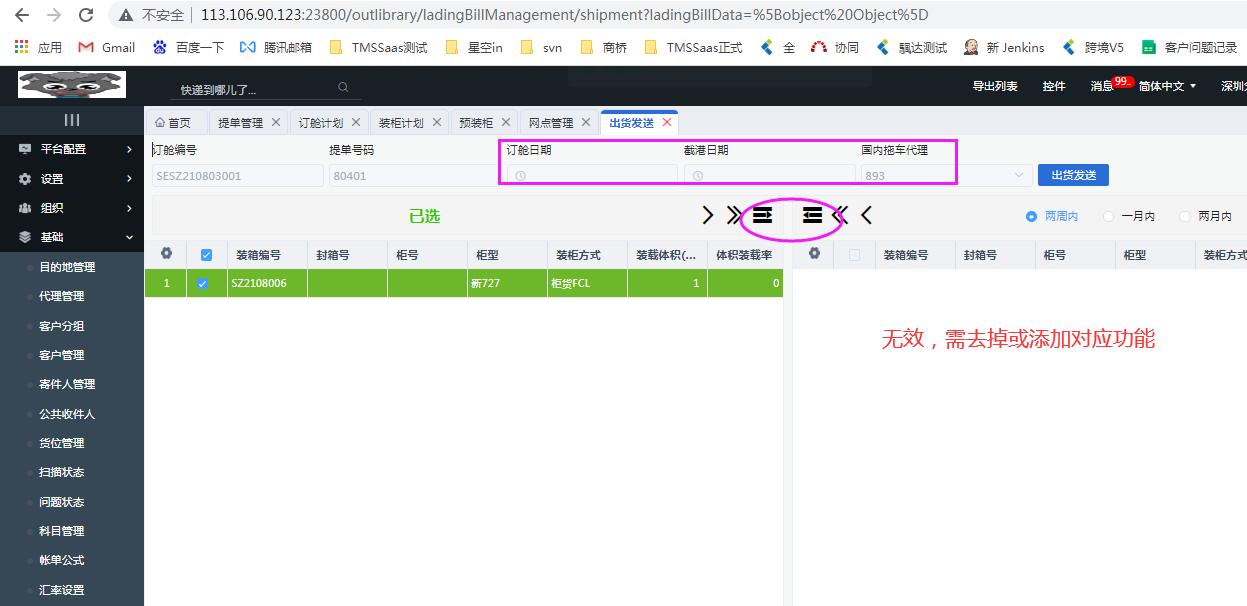Toggle select-all checkbox in left table header
The image size is (1247, 606).
pos(206,255)
